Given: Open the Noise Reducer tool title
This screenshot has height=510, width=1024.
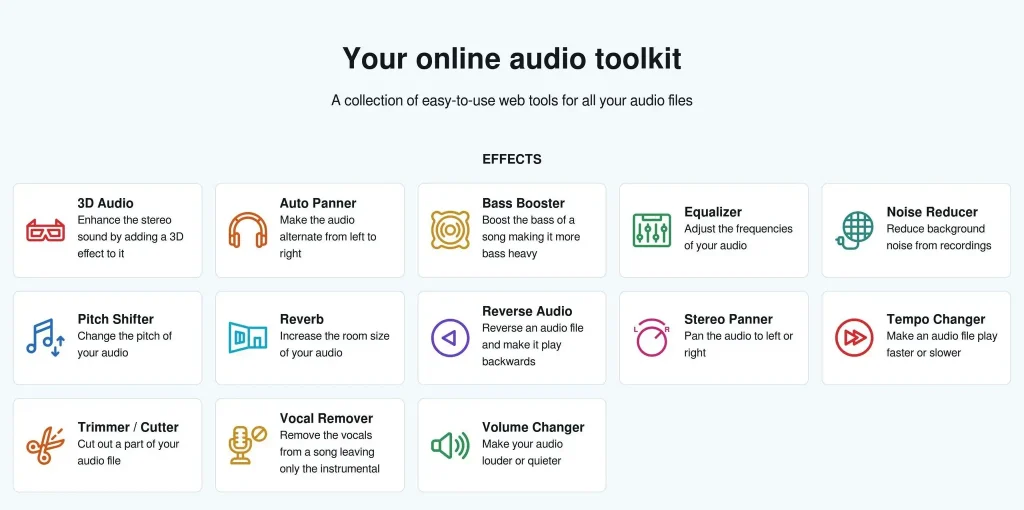Looking at the screenshot, I should [932, 212].
